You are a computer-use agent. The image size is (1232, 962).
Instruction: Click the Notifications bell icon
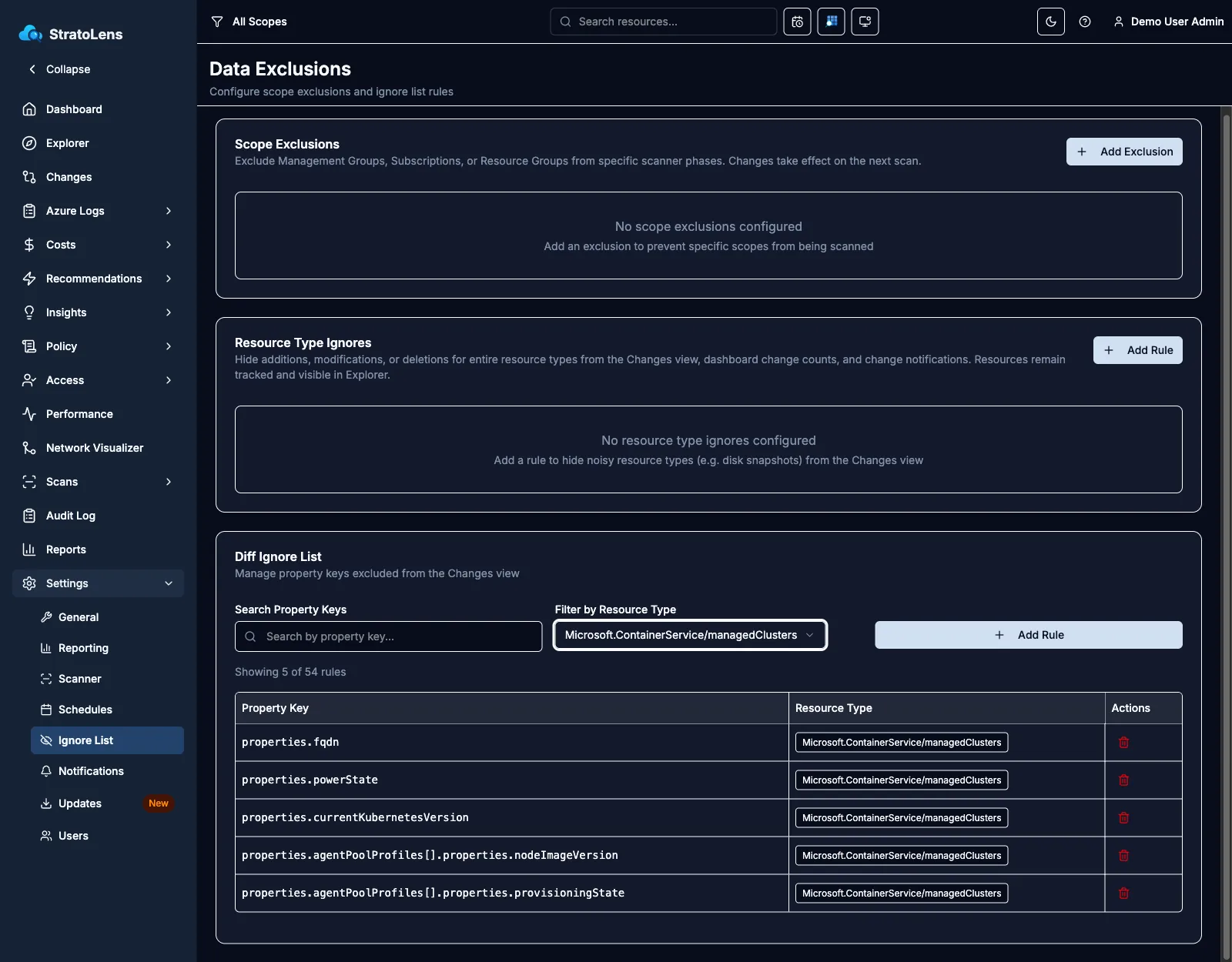(x=46, y=771)
